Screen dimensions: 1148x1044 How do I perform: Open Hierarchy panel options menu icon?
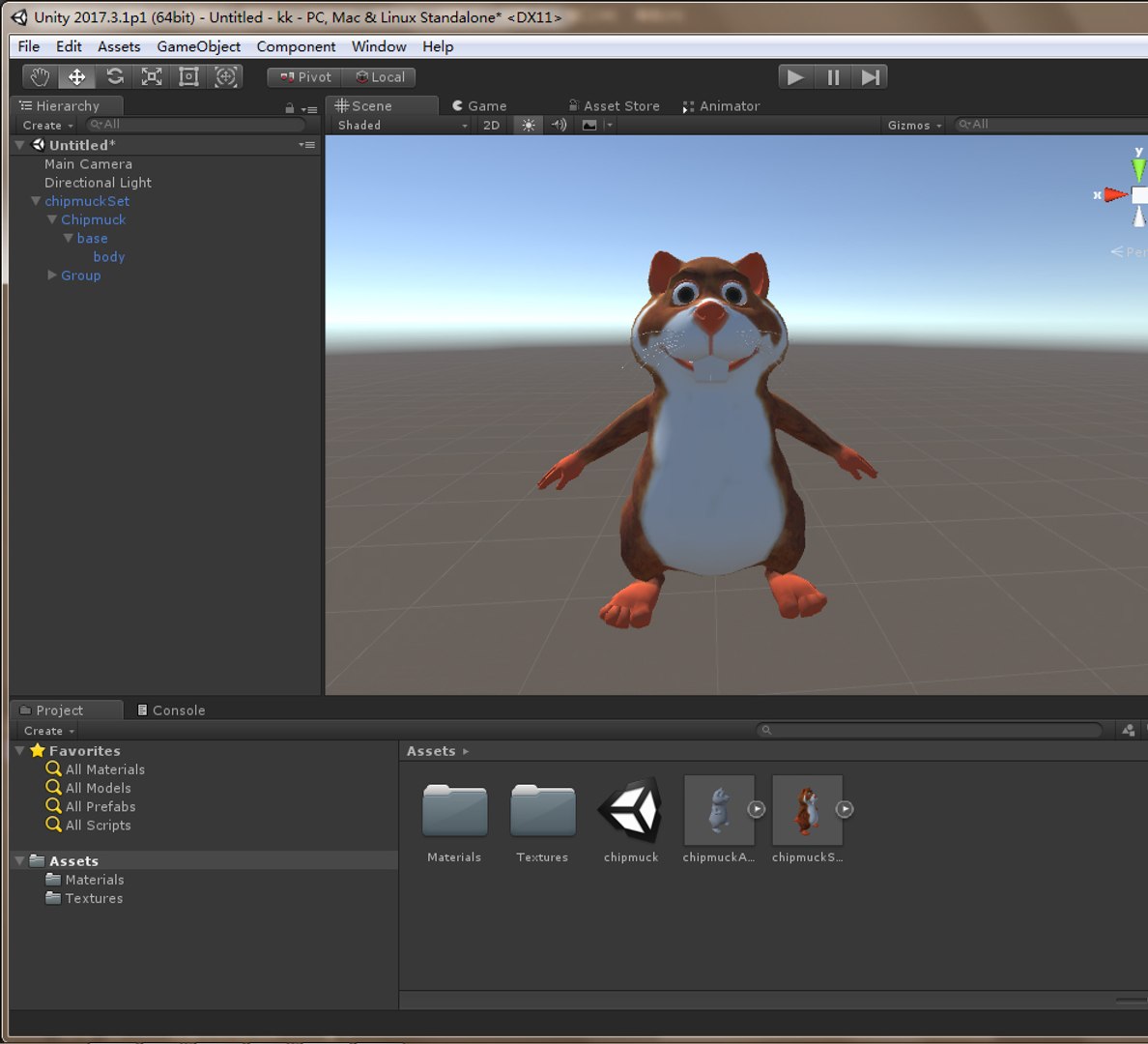309,109
